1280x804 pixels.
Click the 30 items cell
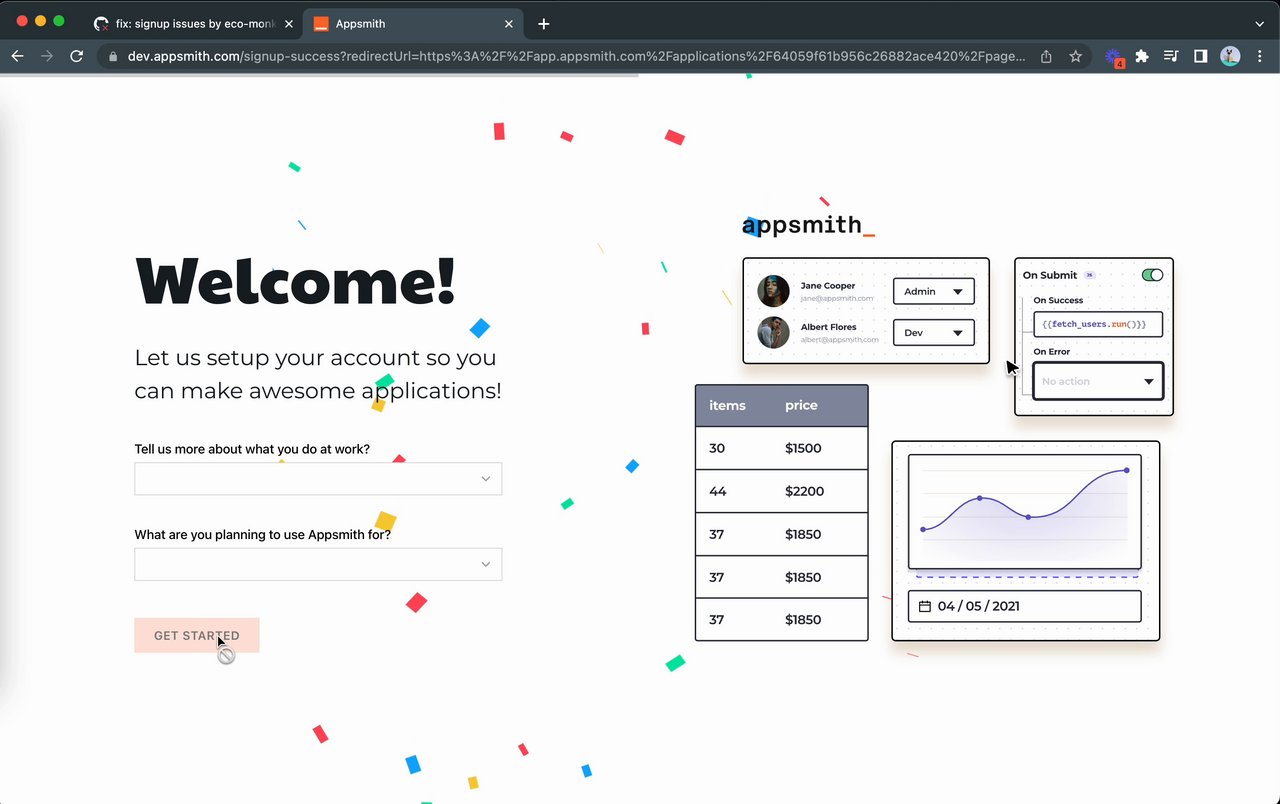pos(716,448)
